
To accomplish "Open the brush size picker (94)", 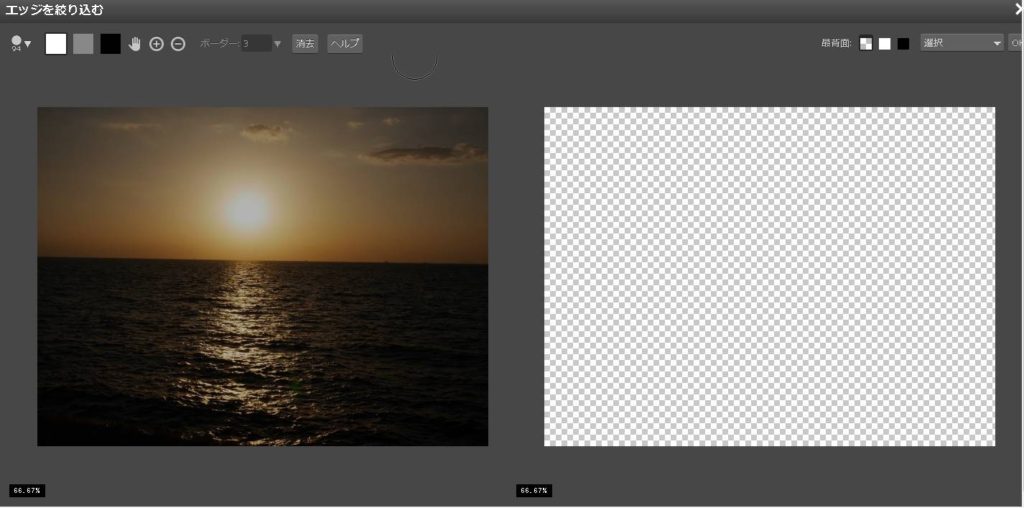I will coord(20,44).
